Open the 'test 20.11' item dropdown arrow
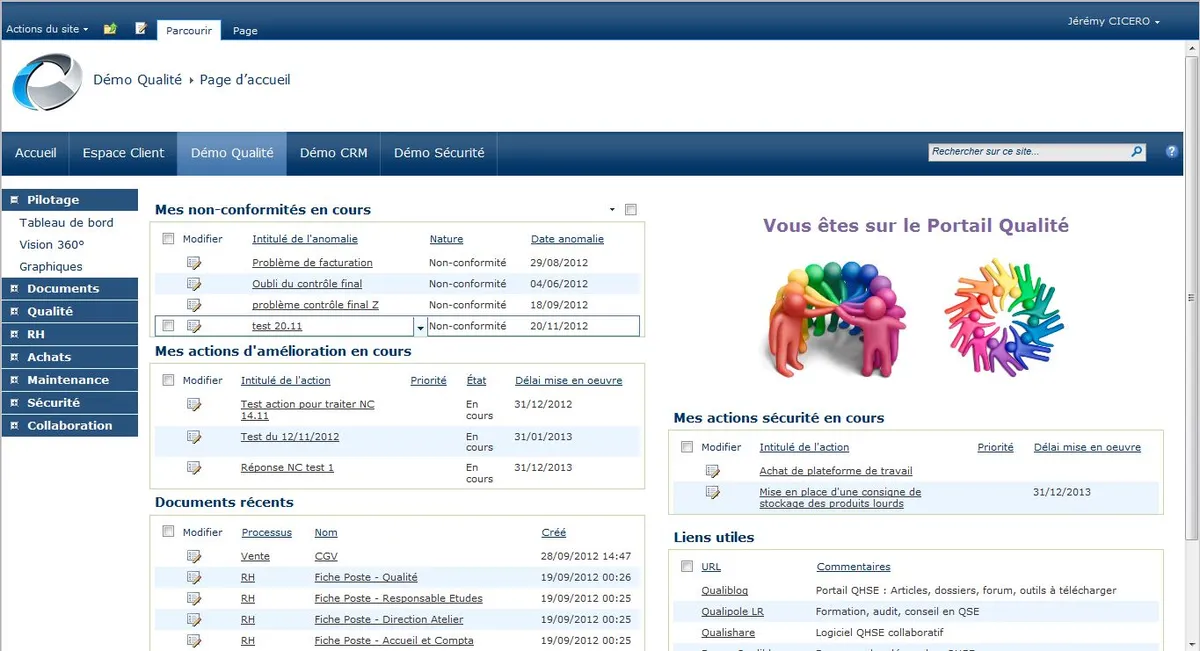The image size is (1200, 651). pyautogui.click(x=420, y=327)
